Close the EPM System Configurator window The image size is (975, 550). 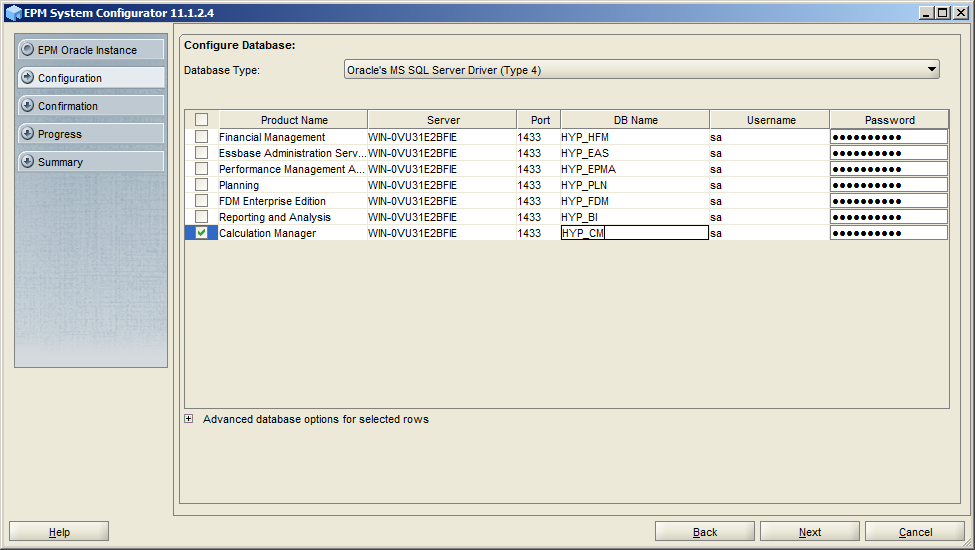pyautogui.click(x=960, y=12)
